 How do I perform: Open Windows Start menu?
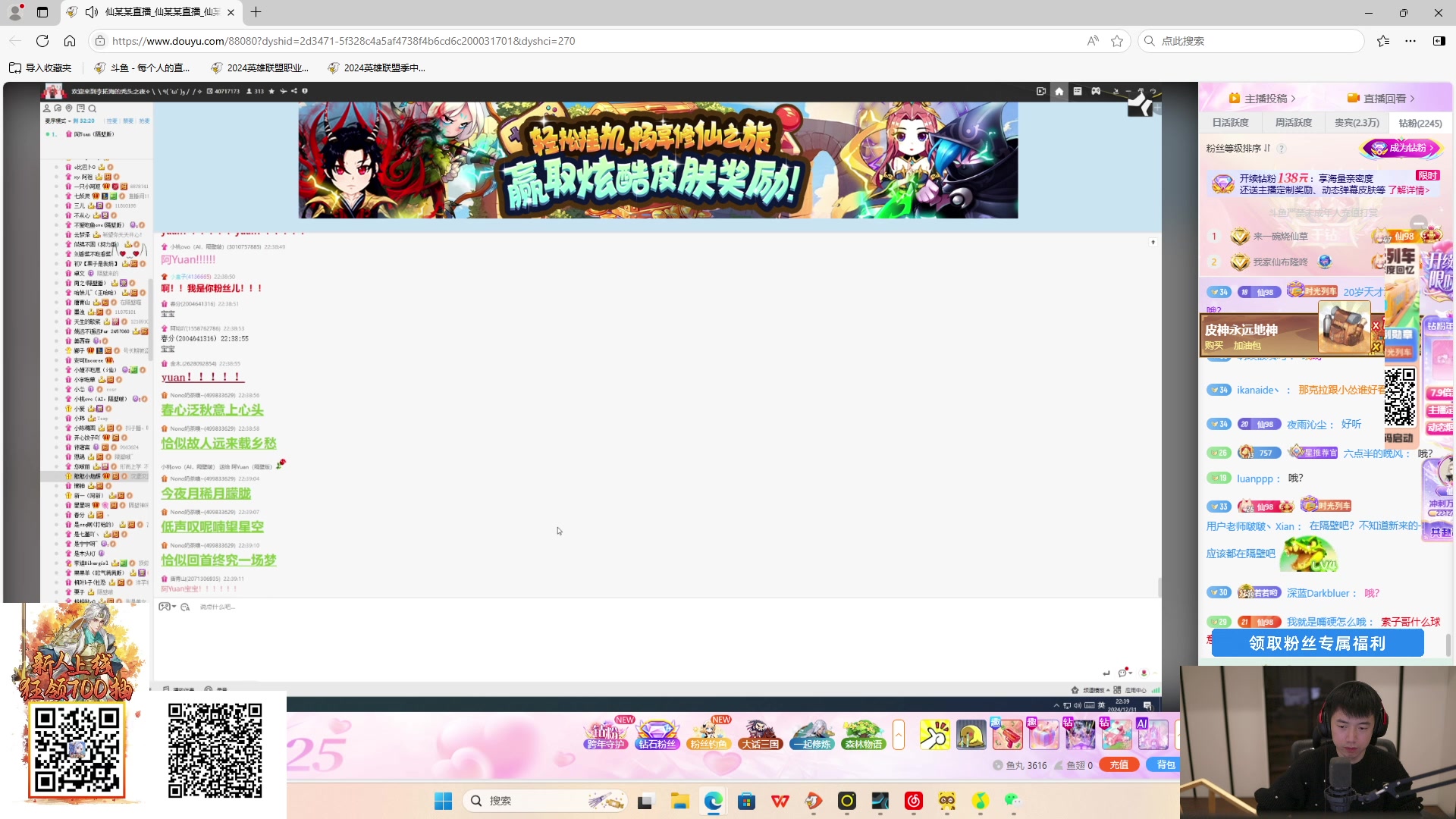(x=443, y=801)
